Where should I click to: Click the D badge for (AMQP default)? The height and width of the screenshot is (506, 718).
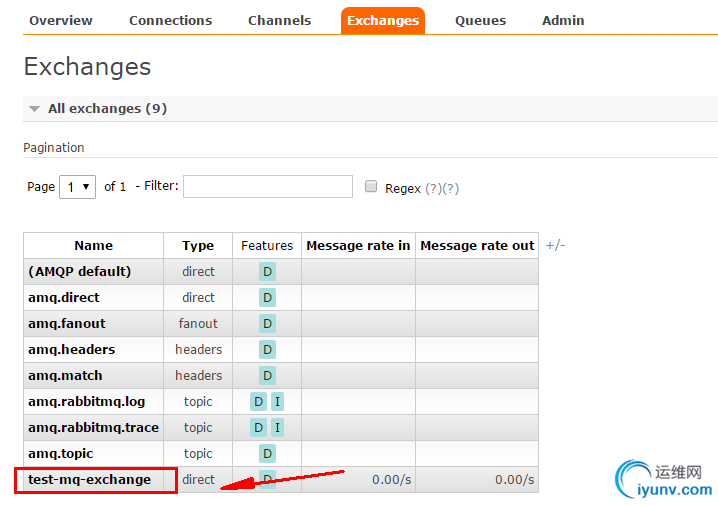(x=267, y=271)
